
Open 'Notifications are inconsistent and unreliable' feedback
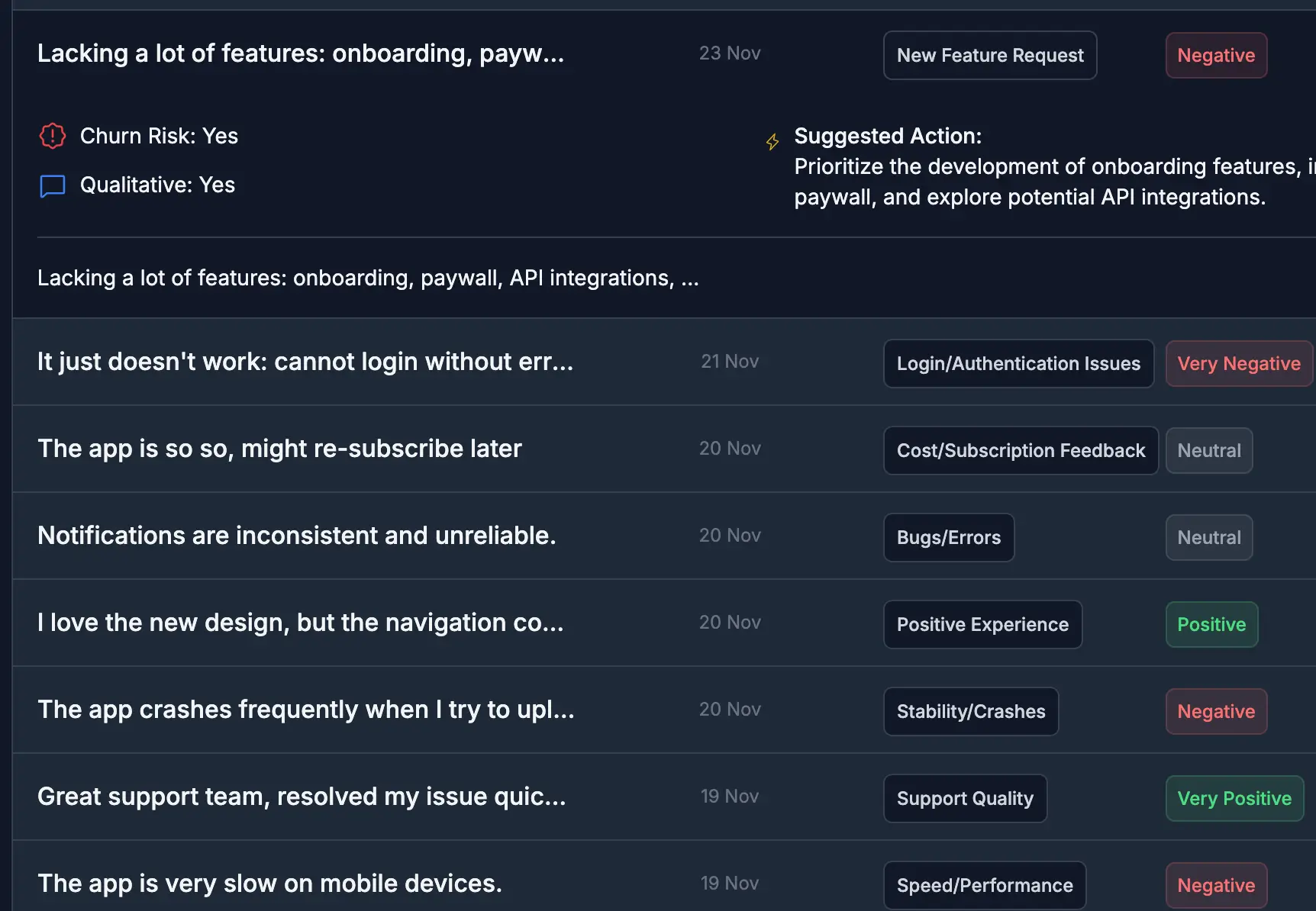[x=296, y=536]
